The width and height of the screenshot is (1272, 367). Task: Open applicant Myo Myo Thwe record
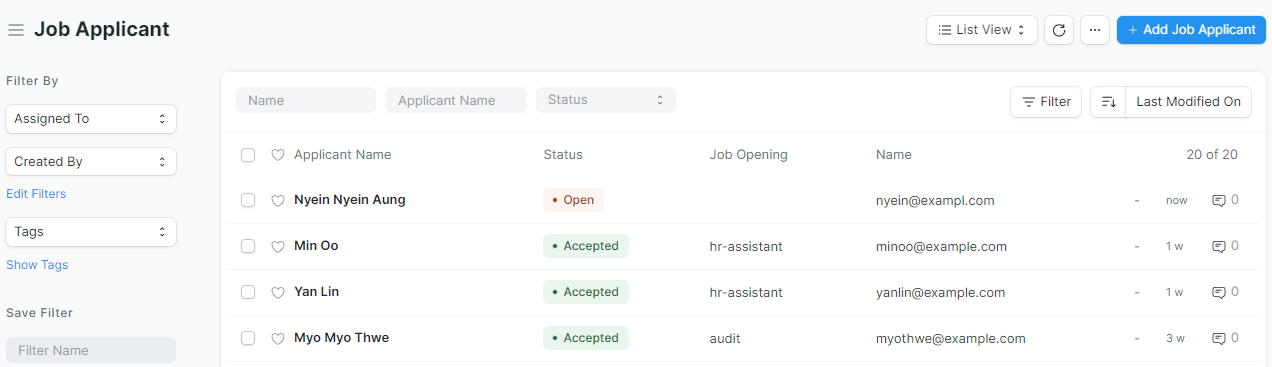pos(341,338)
